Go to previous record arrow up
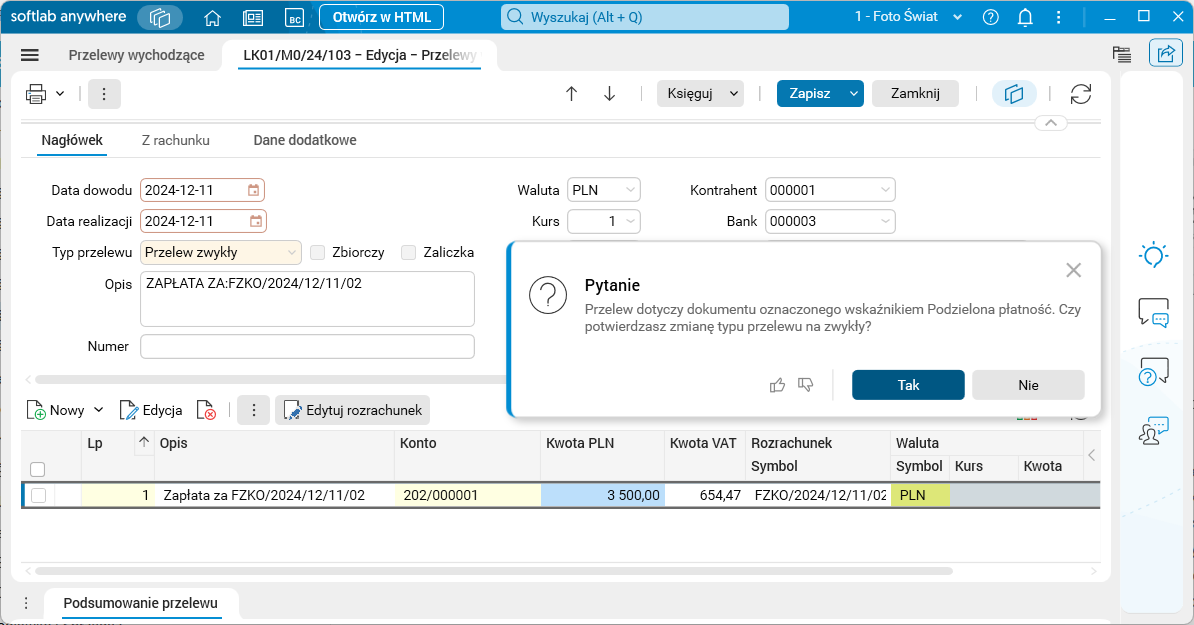 coord(571,94)
